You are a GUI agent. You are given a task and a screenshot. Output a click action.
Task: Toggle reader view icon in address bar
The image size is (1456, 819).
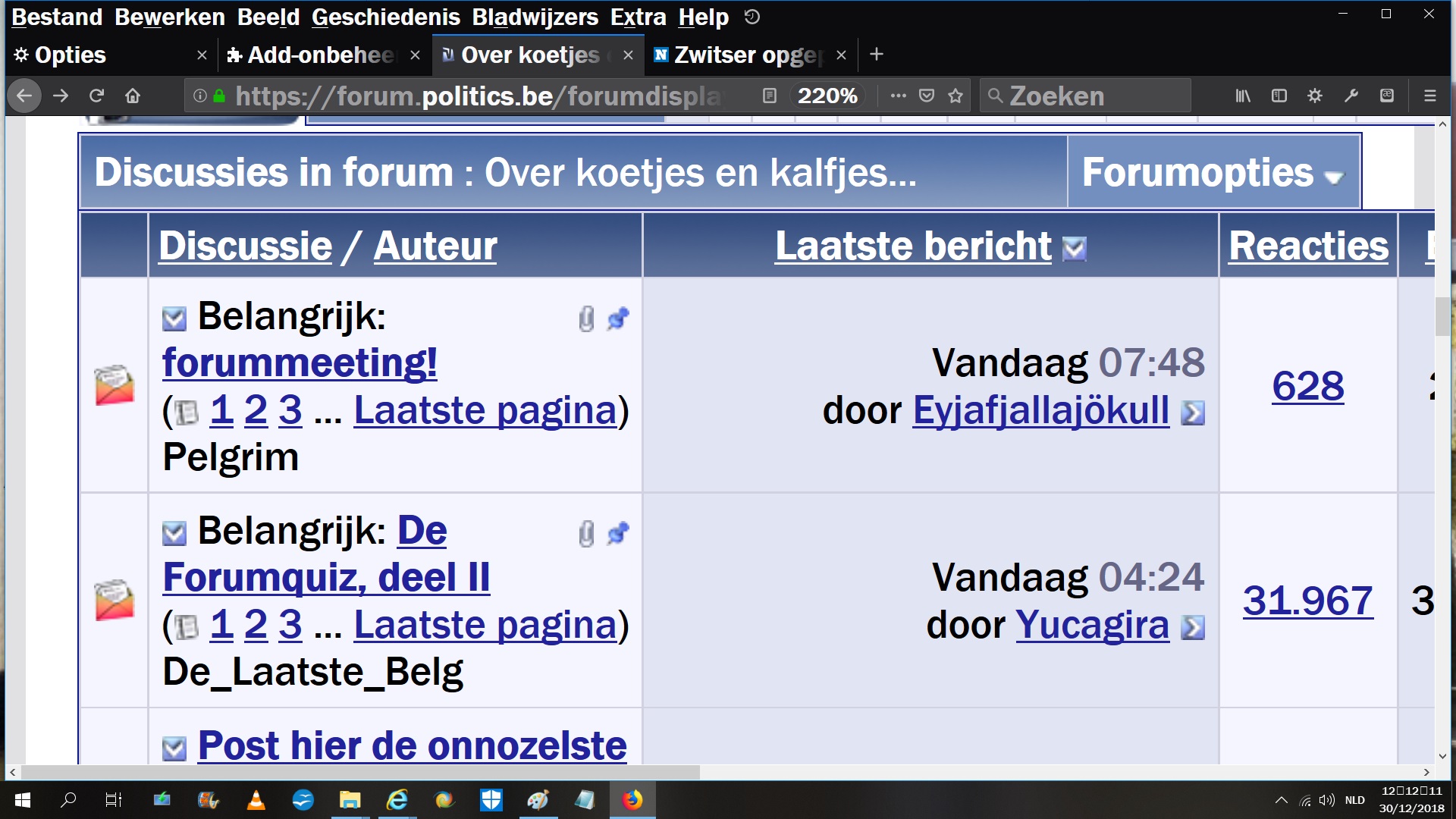pyautogui.click(x=769, y=96)
